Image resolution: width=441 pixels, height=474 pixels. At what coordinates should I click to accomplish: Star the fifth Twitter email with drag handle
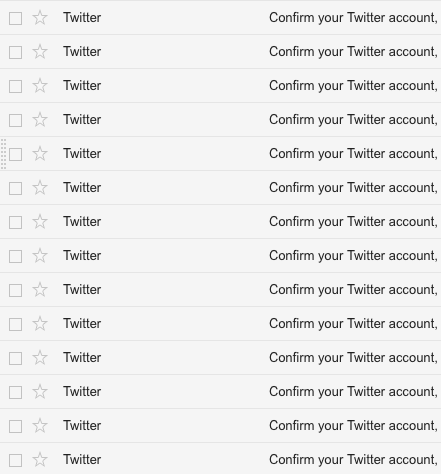pyautogui.click(x=40, y=154)
